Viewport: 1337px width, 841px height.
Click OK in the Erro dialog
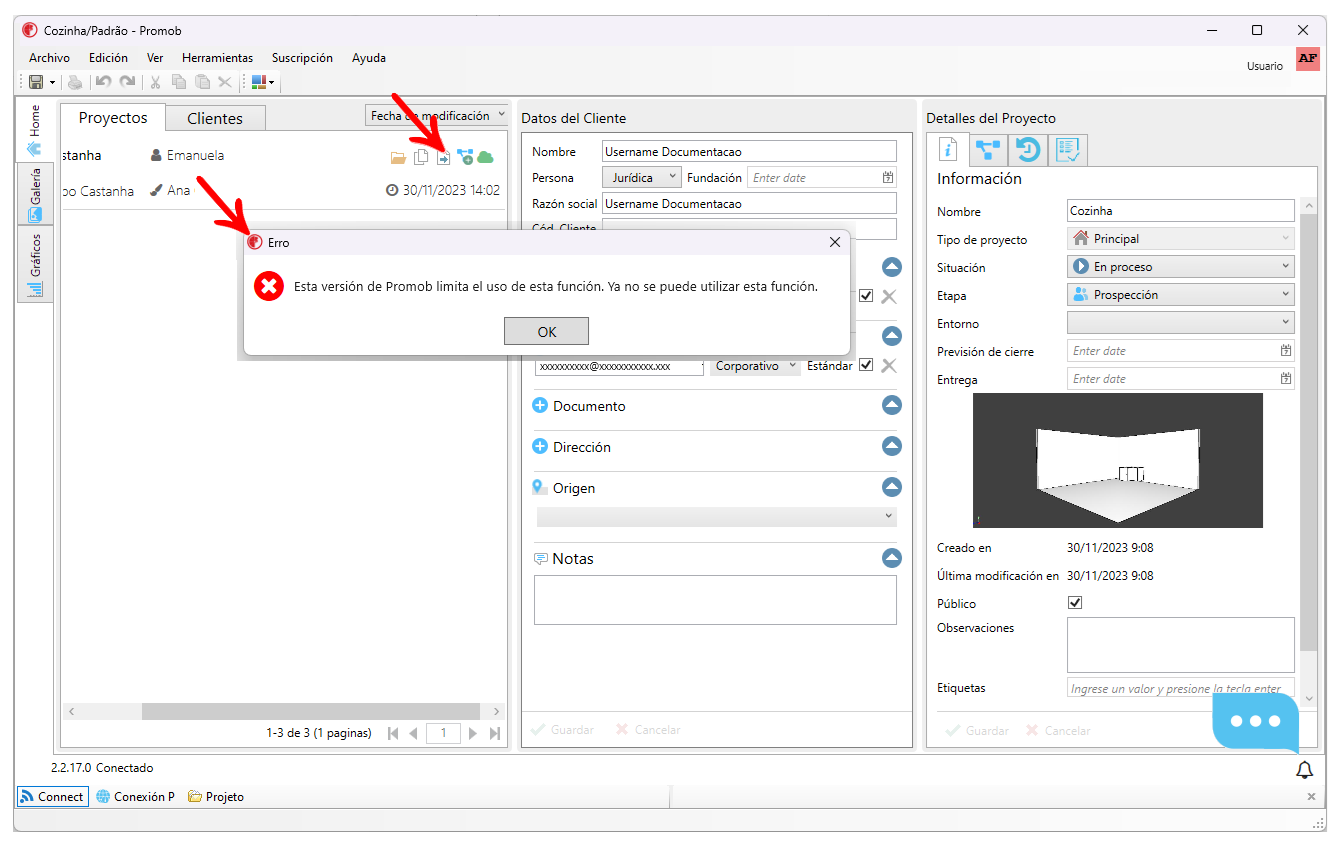546,332
